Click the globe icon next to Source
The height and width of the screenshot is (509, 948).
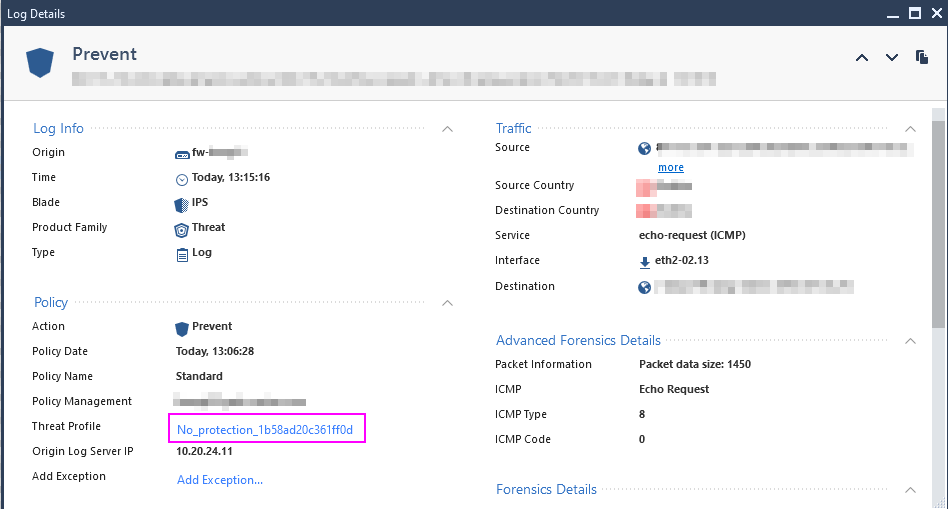[645, 149]
